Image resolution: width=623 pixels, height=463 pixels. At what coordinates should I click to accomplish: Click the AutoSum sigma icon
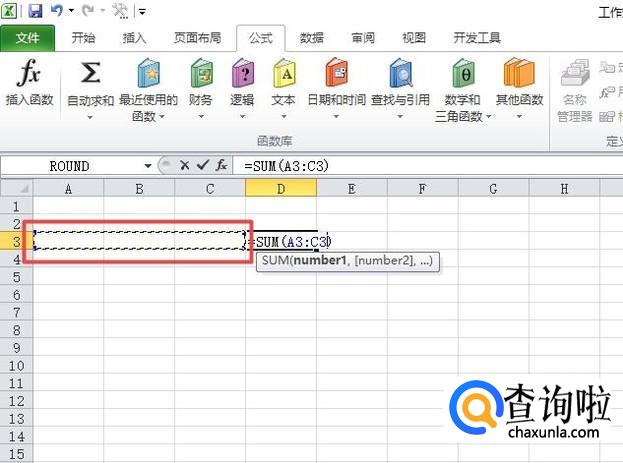tap(90, 72)
